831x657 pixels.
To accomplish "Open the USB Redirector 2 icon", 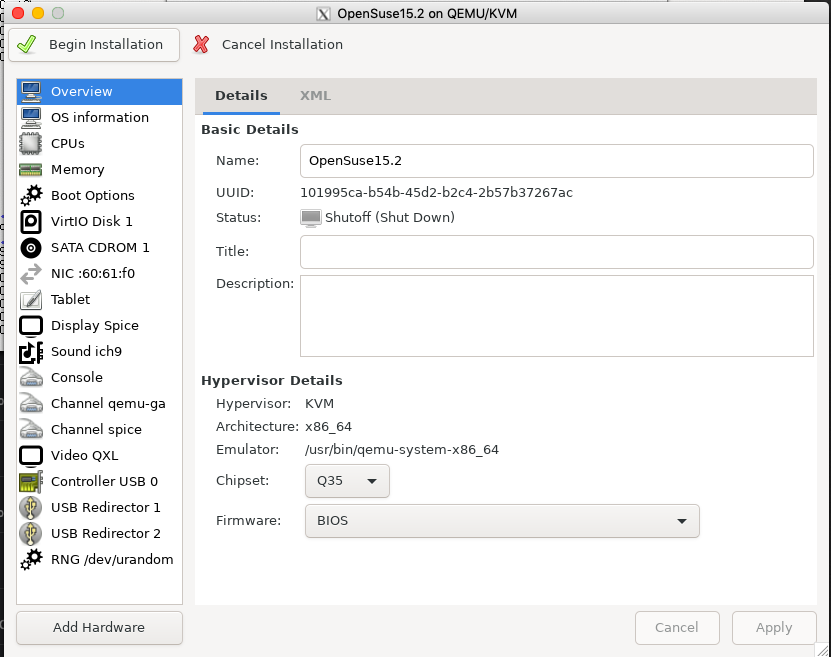I will tap(31, 533).
